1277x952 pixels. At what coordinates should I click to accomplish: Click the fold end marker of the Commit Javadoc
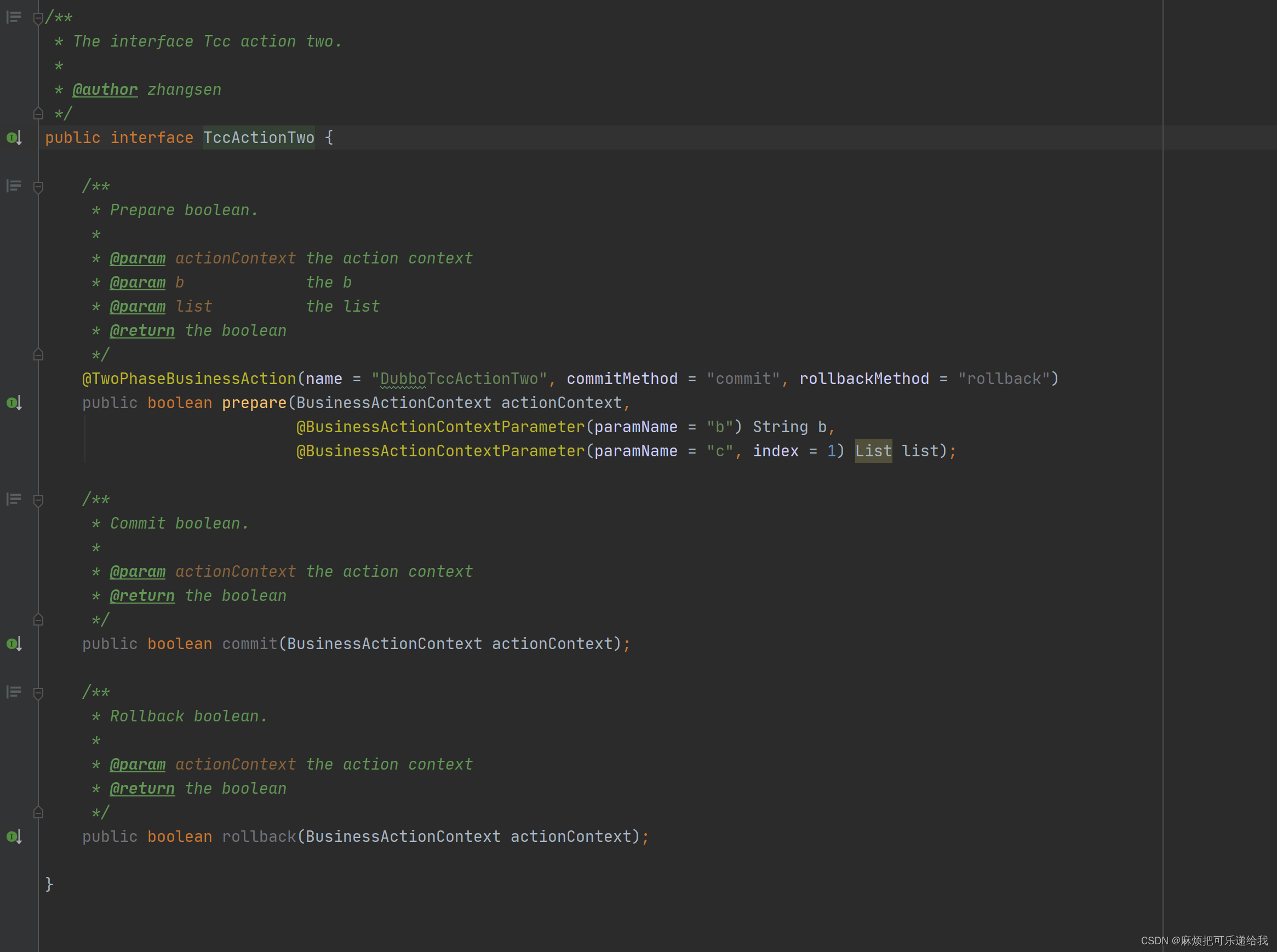click(38, 619)
